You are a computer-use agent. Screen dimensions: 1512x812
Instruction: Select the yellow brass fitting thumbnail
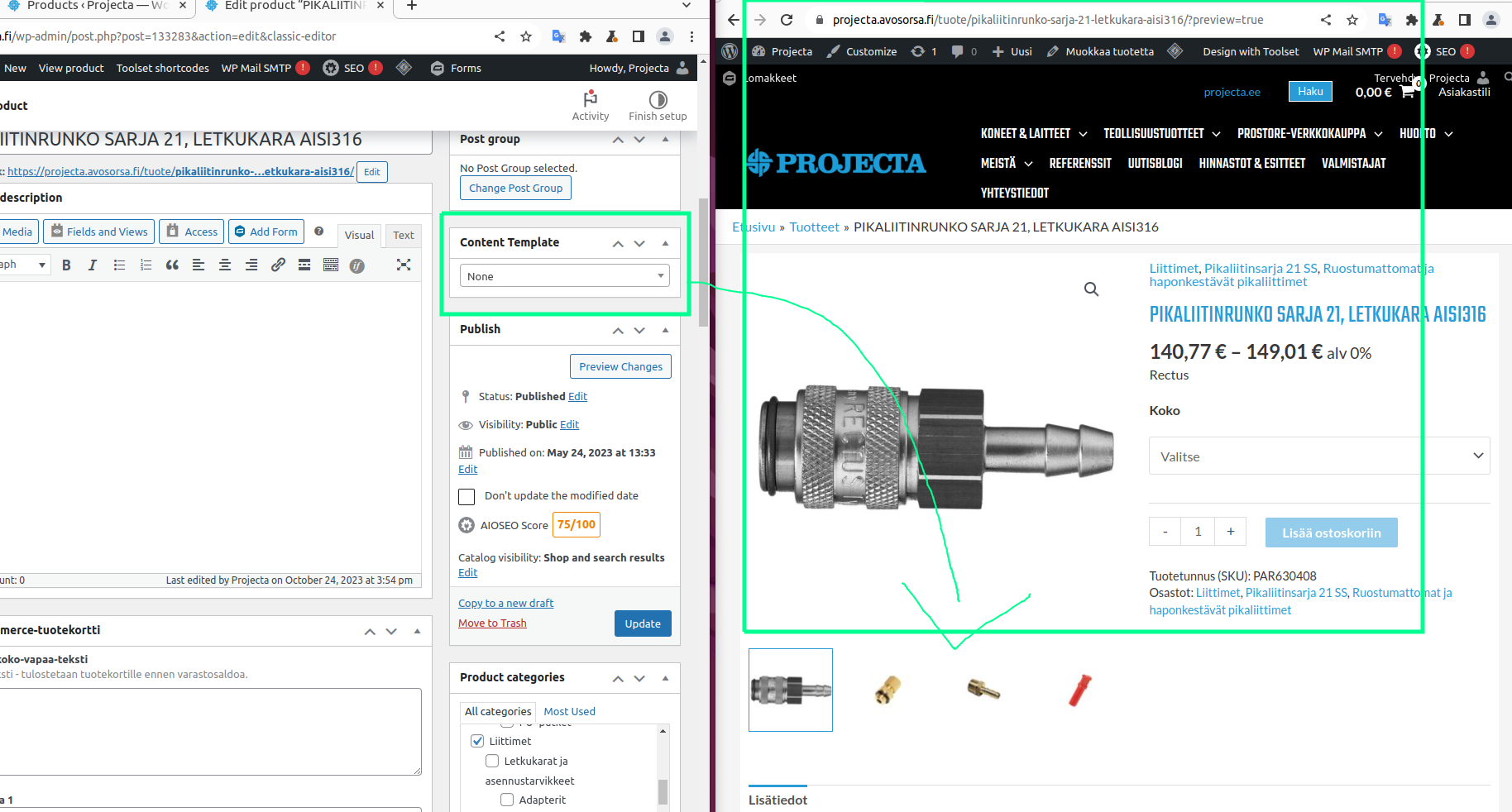(x=888, y=690)
